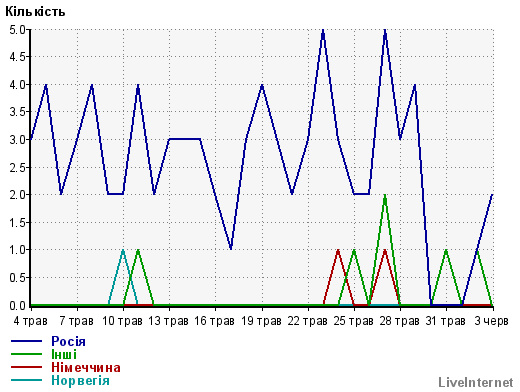Click the 31 трав date label

pyautogui.click(x=445, y=321)
